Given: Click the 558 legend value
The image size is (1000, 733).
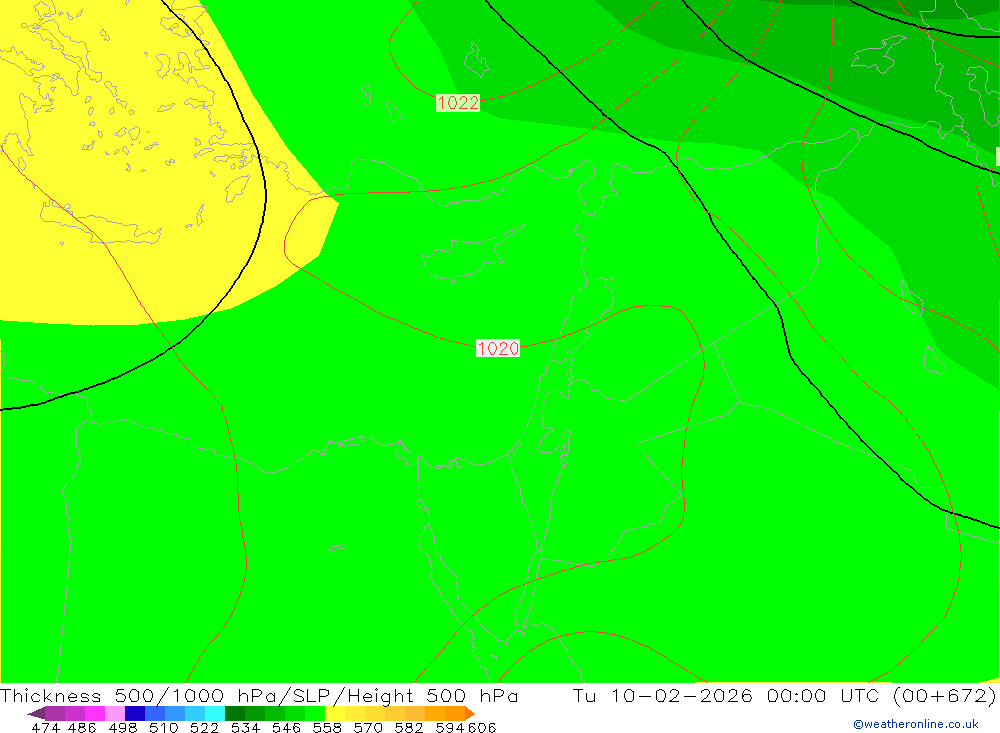Looking at the screenshot, I should 327,727.
